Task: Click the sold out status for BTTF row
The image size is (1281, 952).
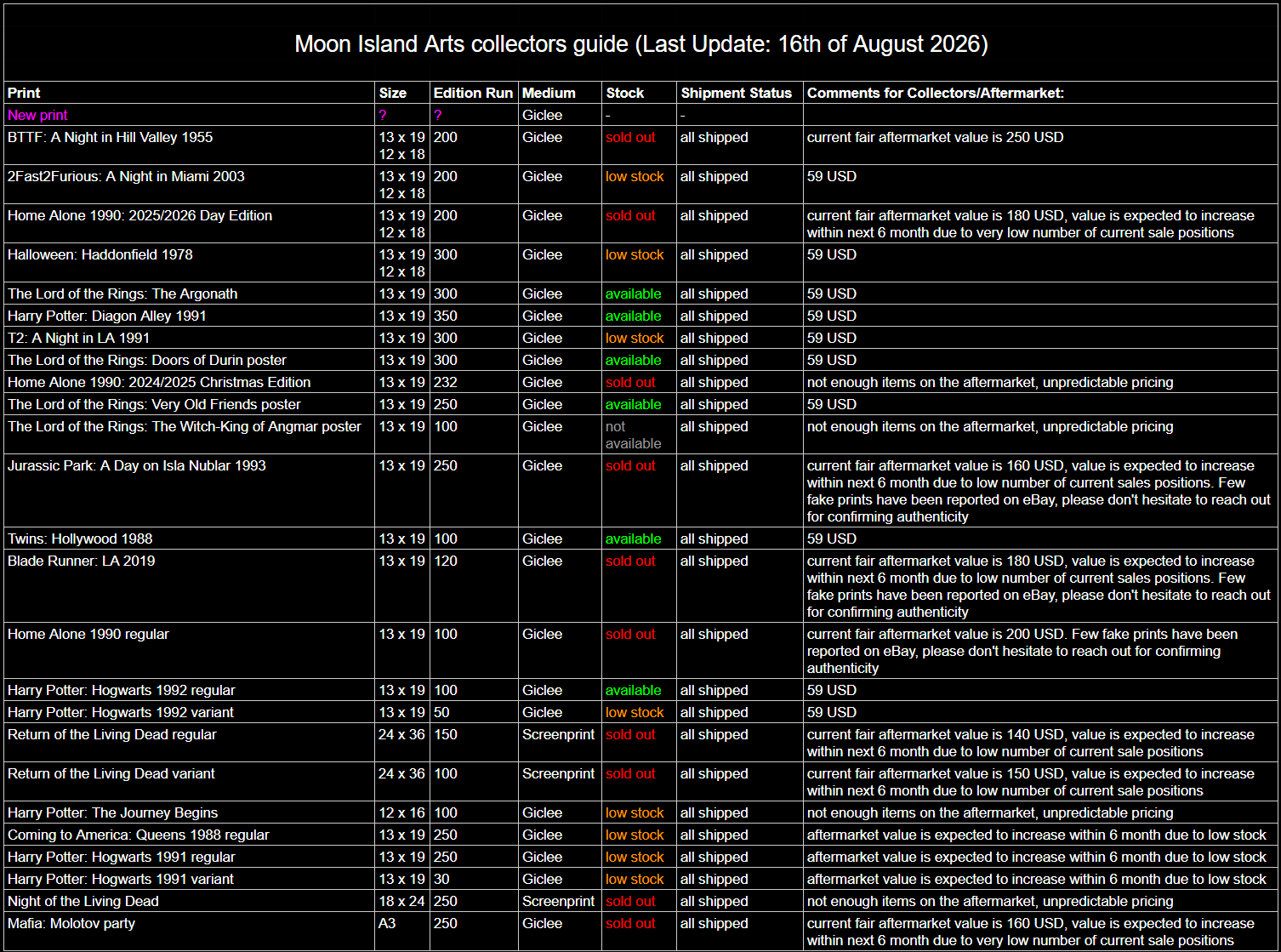Action: [630, 137]
